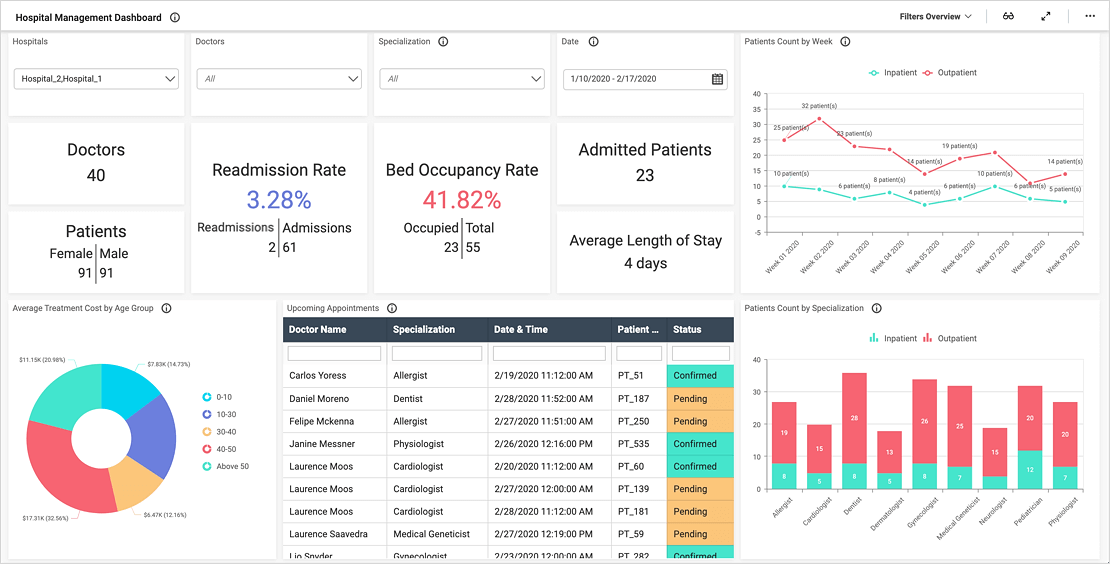Click the Status column header
Viewport: 1110px width, 564px height.
coord(687,329)
